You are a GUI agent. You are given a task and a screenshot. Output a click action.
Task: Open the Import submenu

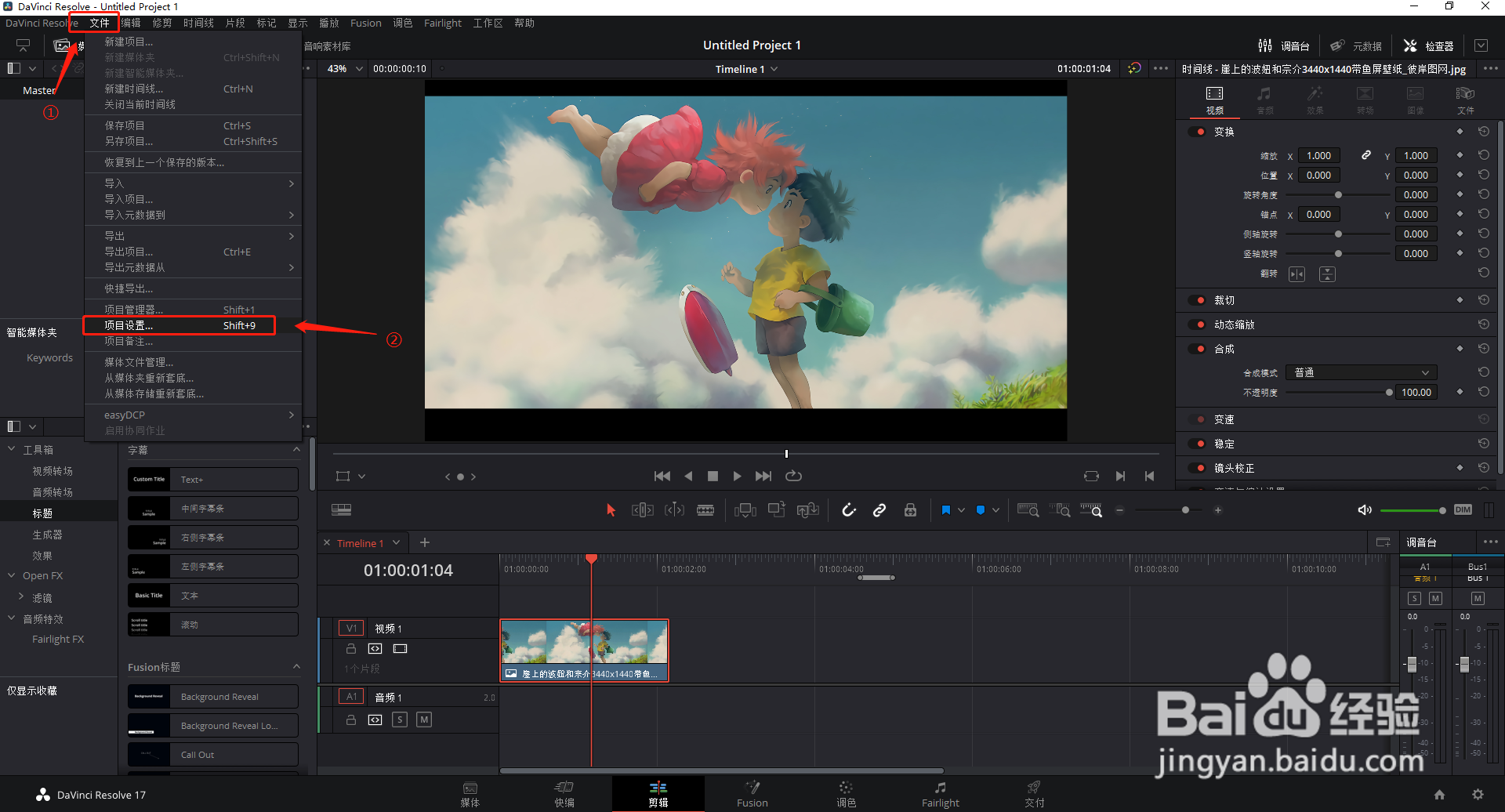[x=193, y=183]
